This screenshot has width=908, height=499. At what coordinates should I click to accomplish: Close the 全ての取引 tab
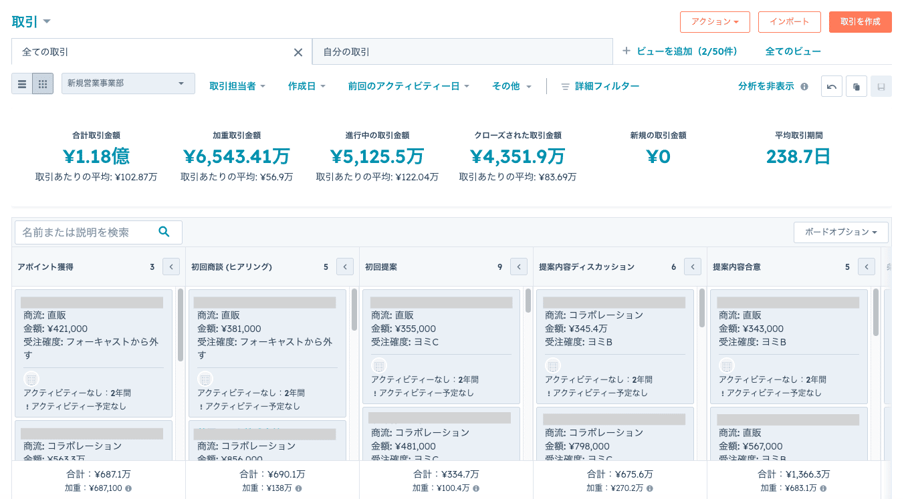pos(298,52)
